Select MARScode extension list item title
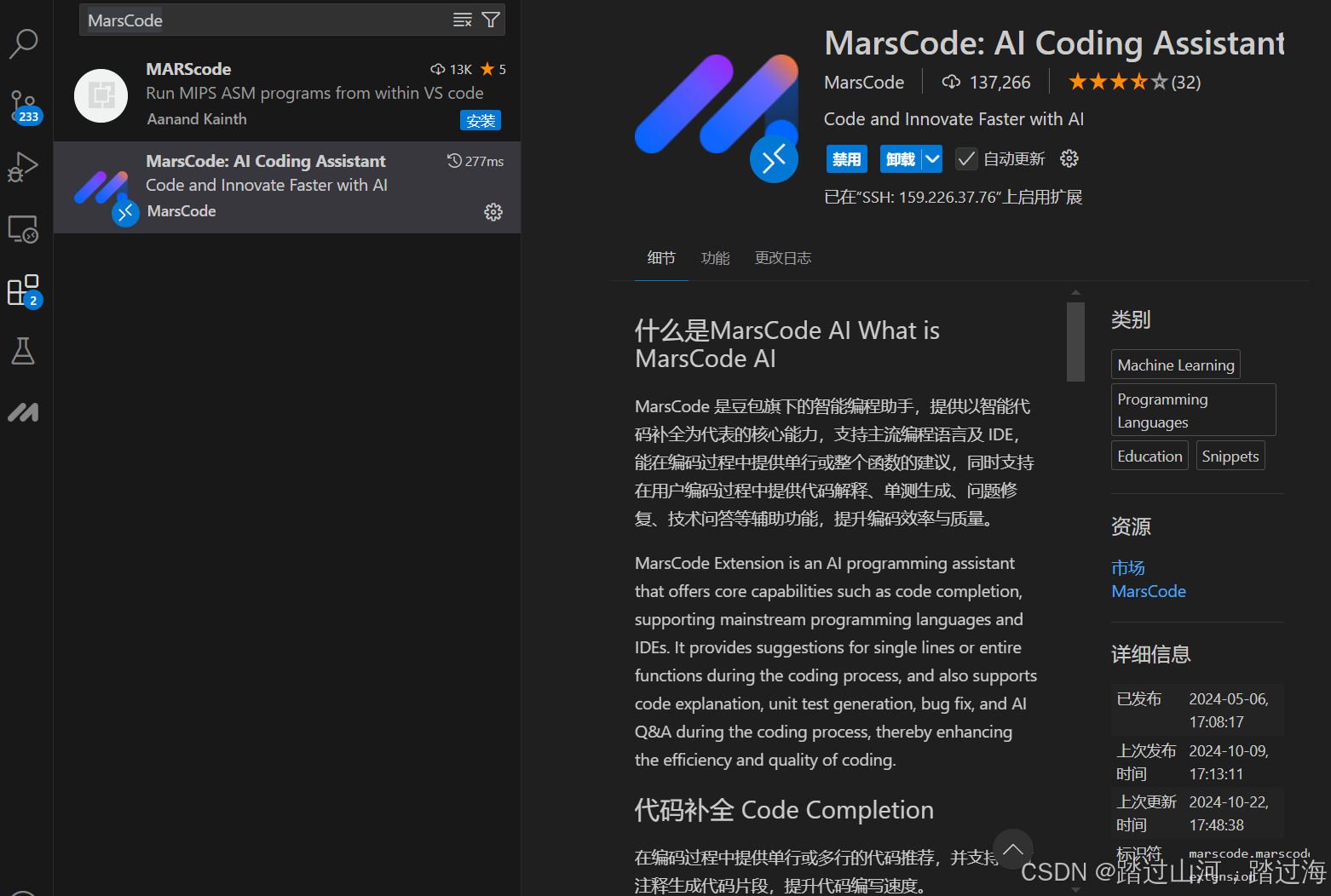The height and width of the screenshot is (896, 1331). tap(188, 69)
